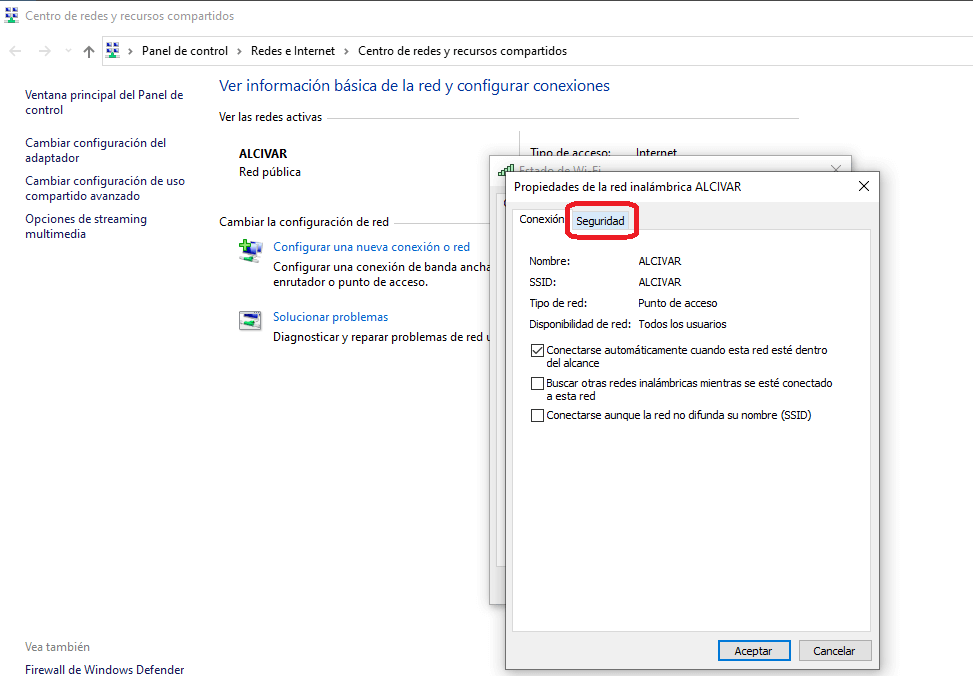
Task: Switch to the Seguridad tab
Action: point(600,221)
